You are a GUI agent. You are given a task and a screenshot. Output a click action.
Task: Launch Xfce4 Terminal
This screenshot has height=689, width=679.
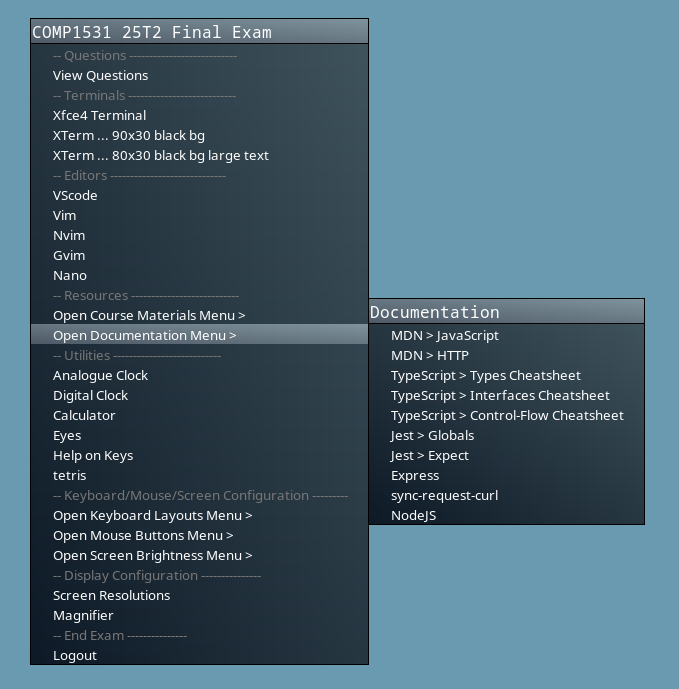[99, 116]
